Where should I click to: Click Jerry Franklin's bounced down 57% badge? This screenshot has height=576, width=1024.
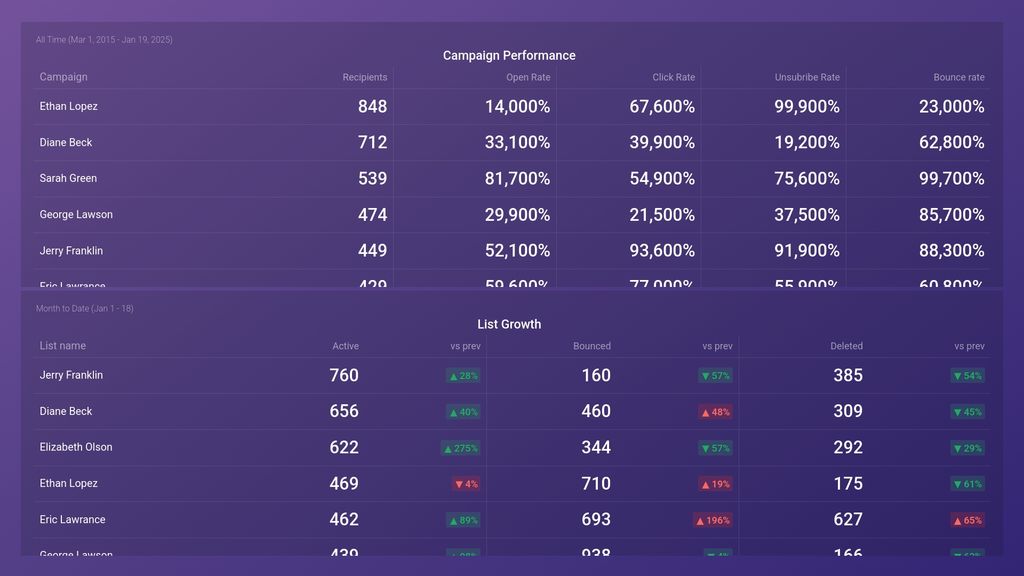[x=715, y=376]
